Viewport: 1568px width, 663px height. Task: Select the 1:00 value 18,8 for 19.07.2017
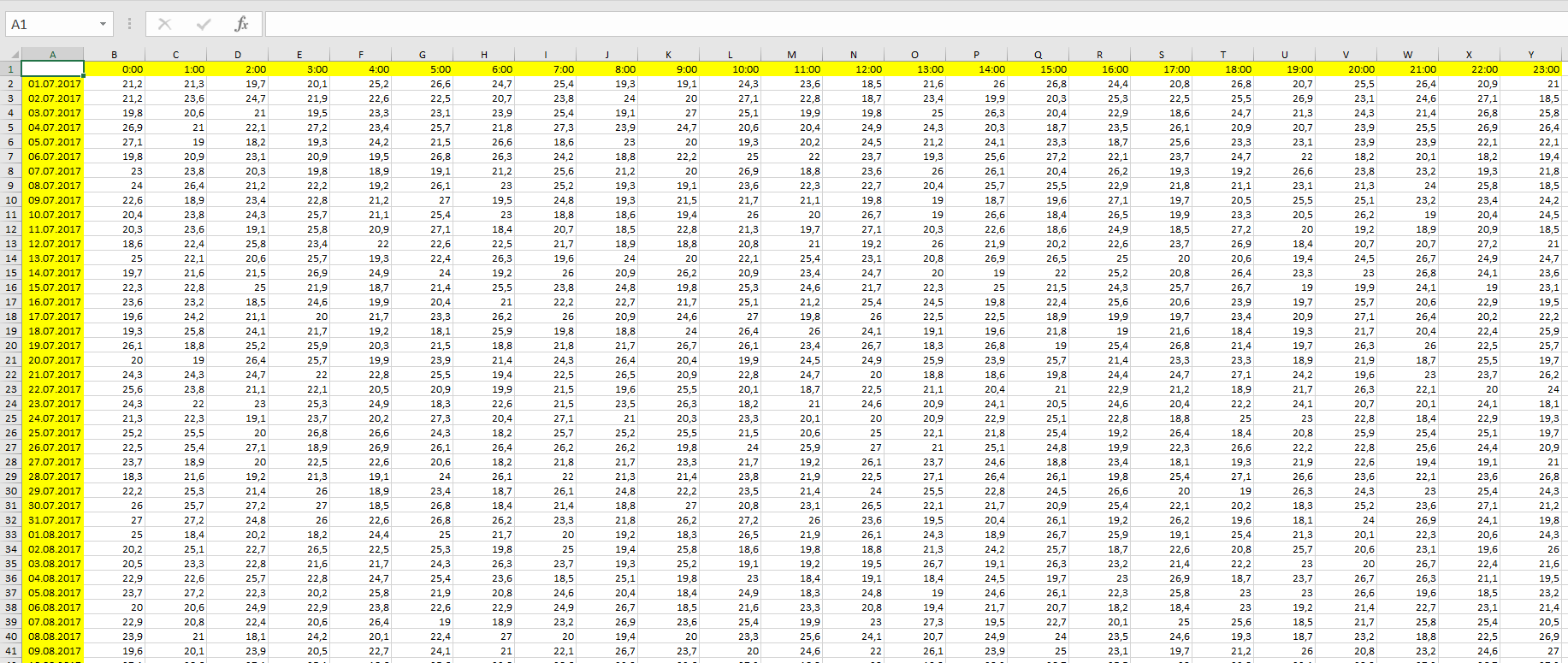[x=176, y=346]
